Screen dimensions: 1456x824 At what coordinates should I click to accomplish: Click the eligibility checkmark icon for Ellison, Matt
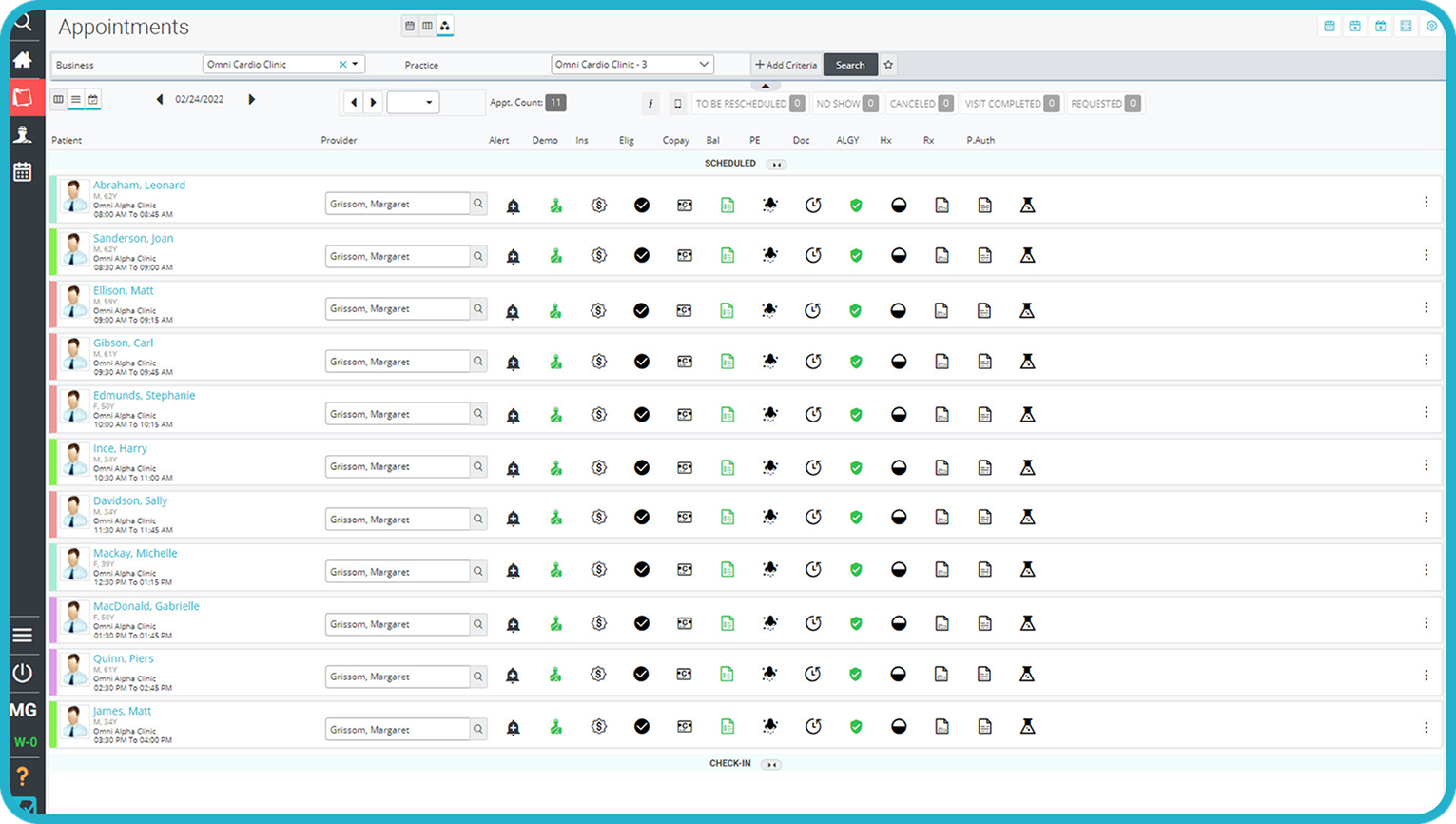pos(641,310)
